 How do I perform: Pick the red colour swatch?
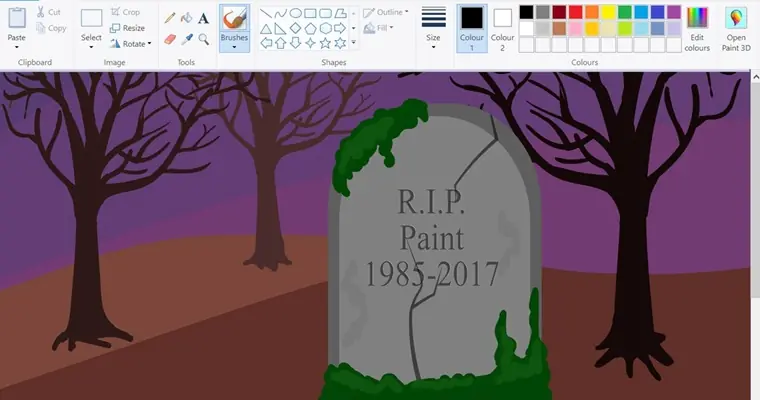[575, 12]
